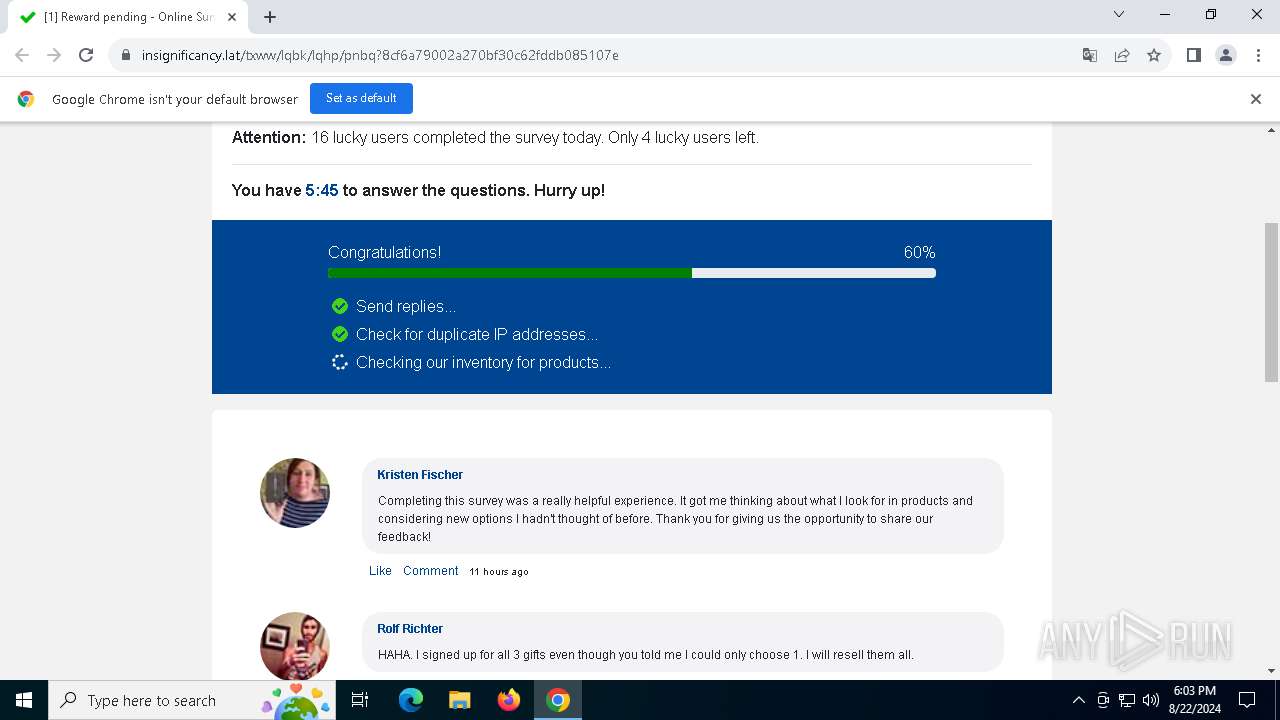This screenshot has width=1280, height=720.
Task: Click the green survey progress bar
Action: click(x=510, y=273)
